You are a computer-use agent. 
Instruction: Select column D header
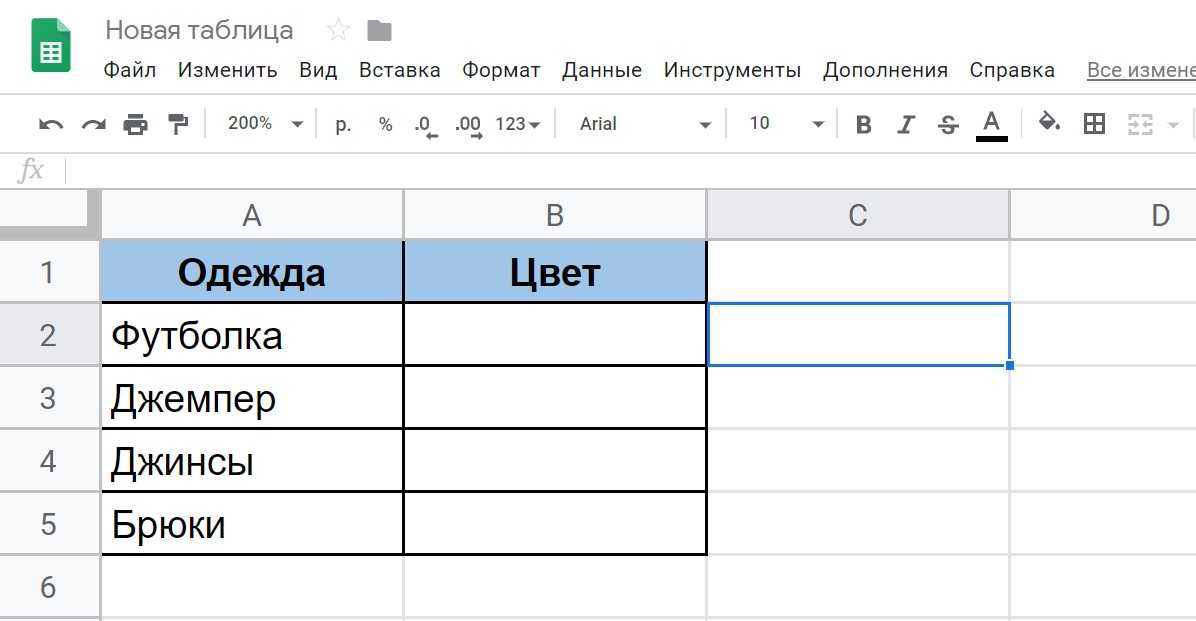[x=1103, y=215]
